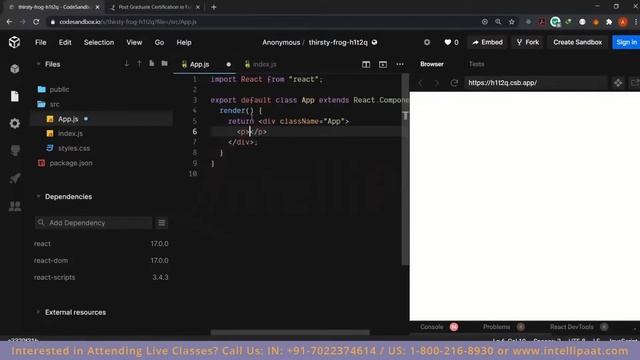This screenshot has height=360, width=640.
Task: Go back in the preview browser
Action: pos(420,83)
